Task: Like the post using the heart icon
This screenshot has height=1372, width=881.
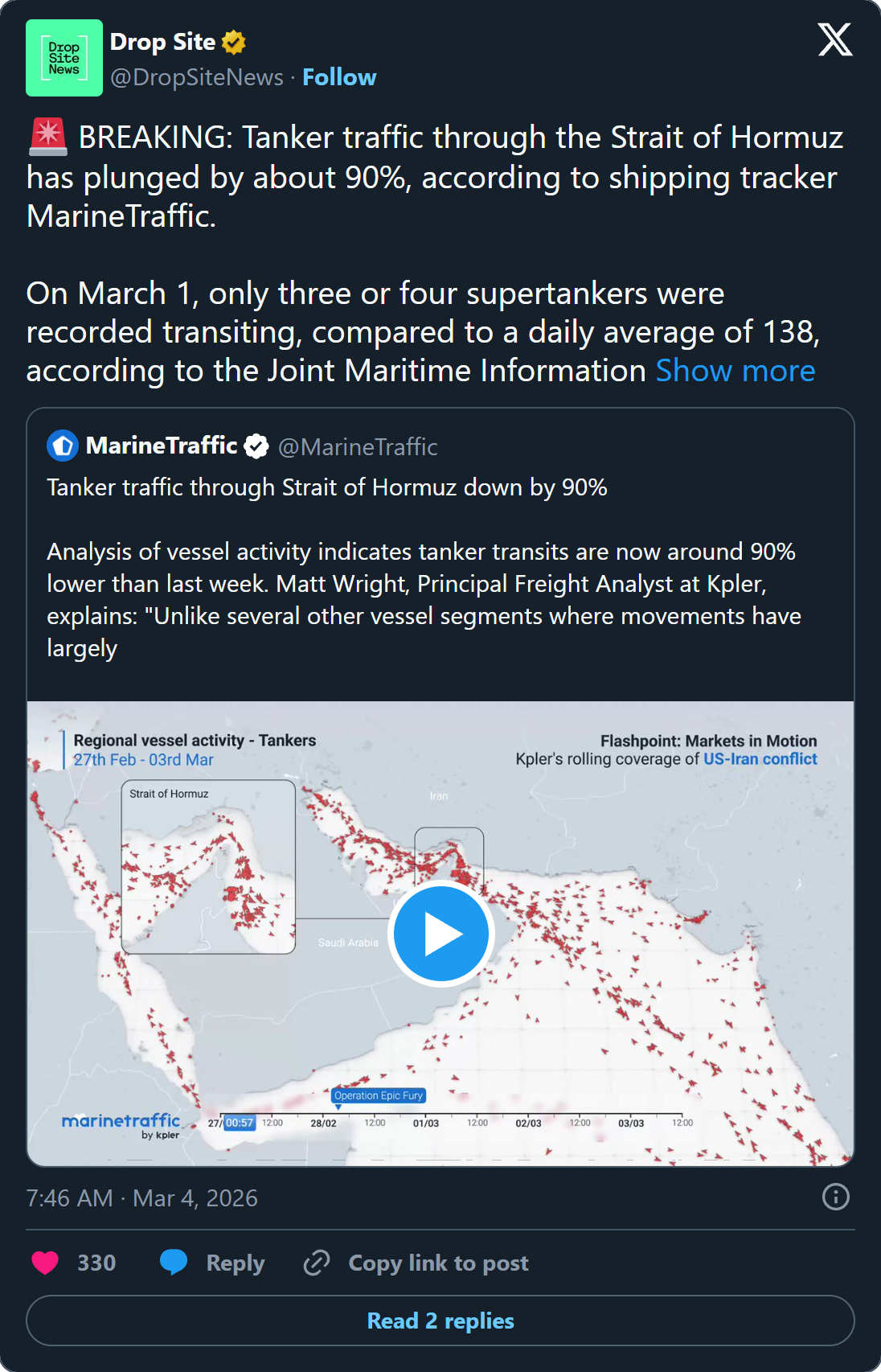Action: coord(46,1262)
